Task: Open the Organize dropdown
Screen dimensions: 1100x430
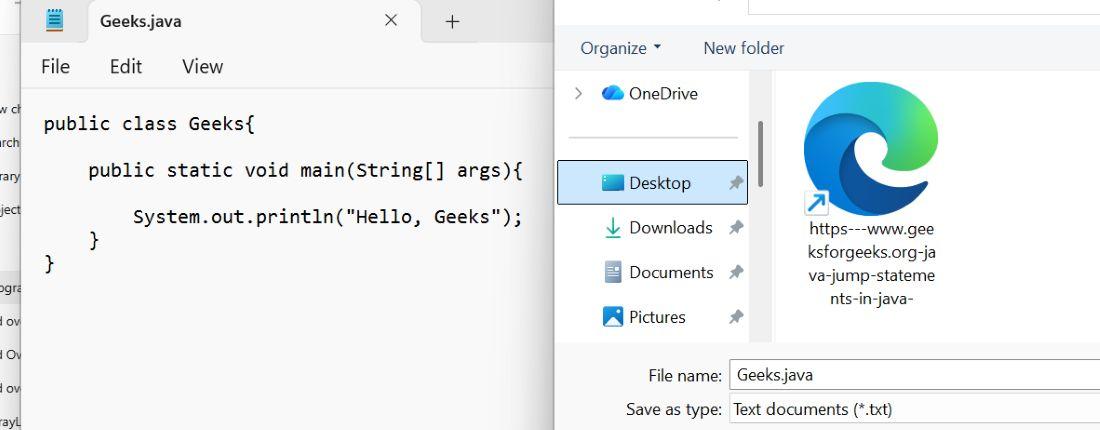Action: pyautogui.click(x=620, y=48)
